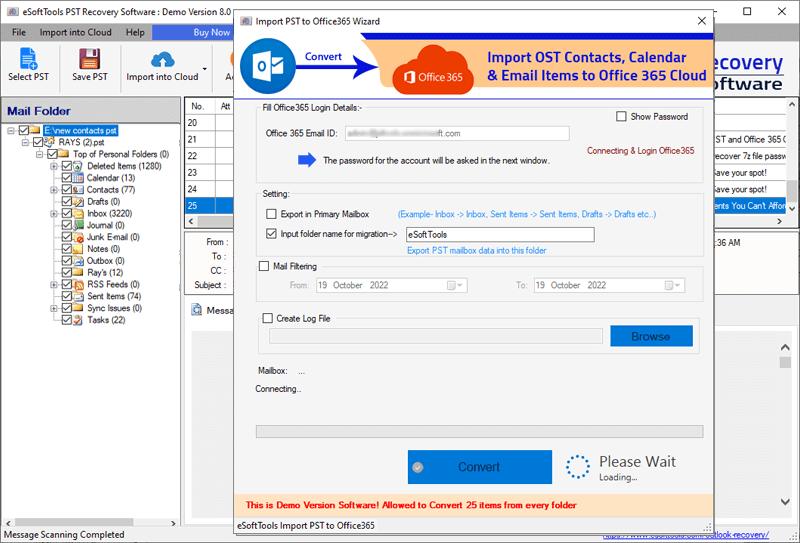Toggle the Mail Filtering checkbox
800x543 pixels.
pyautogui.click(x=264, y=266)
